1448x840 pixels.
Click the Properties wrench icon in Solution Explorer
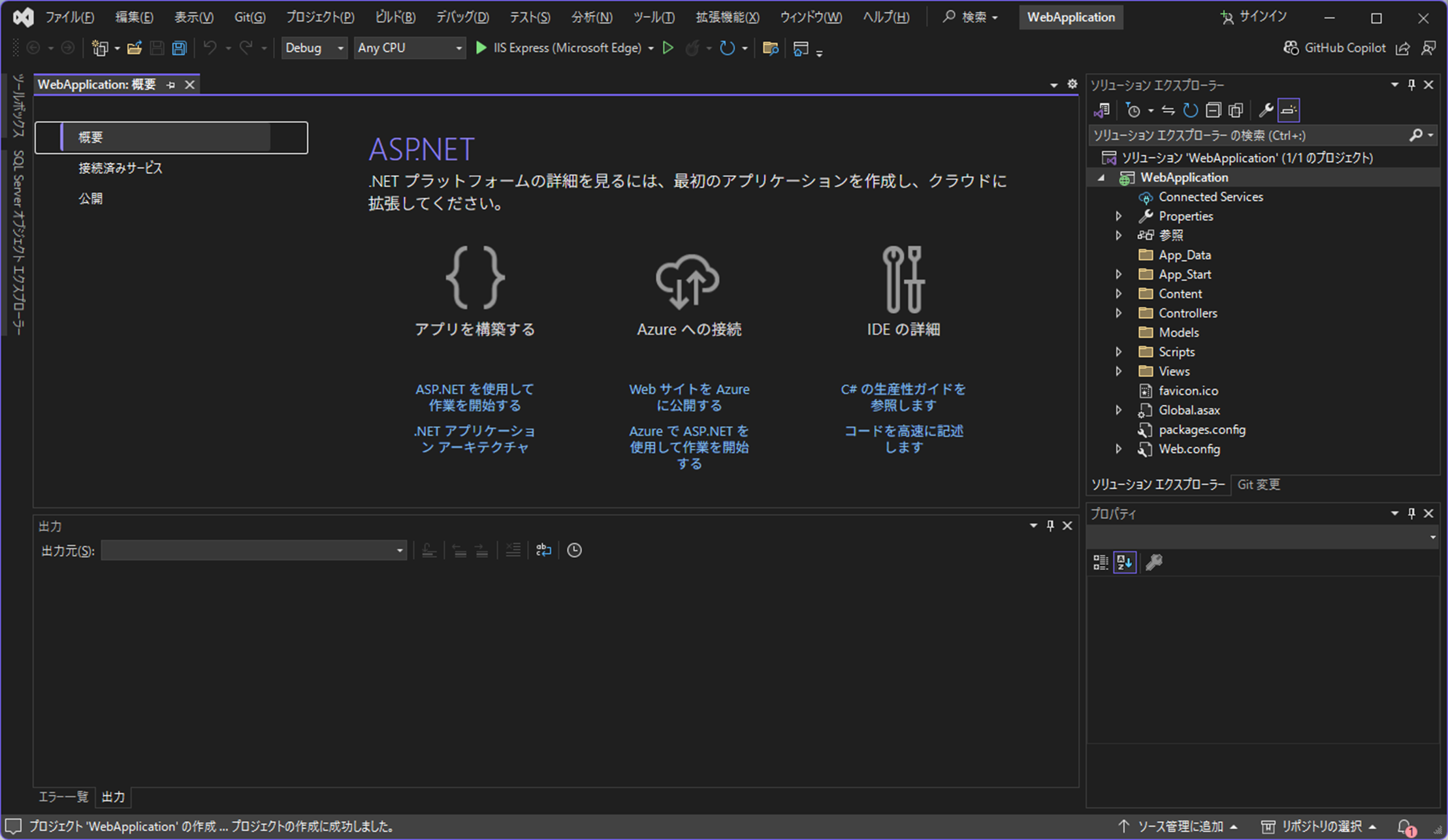1266,110
